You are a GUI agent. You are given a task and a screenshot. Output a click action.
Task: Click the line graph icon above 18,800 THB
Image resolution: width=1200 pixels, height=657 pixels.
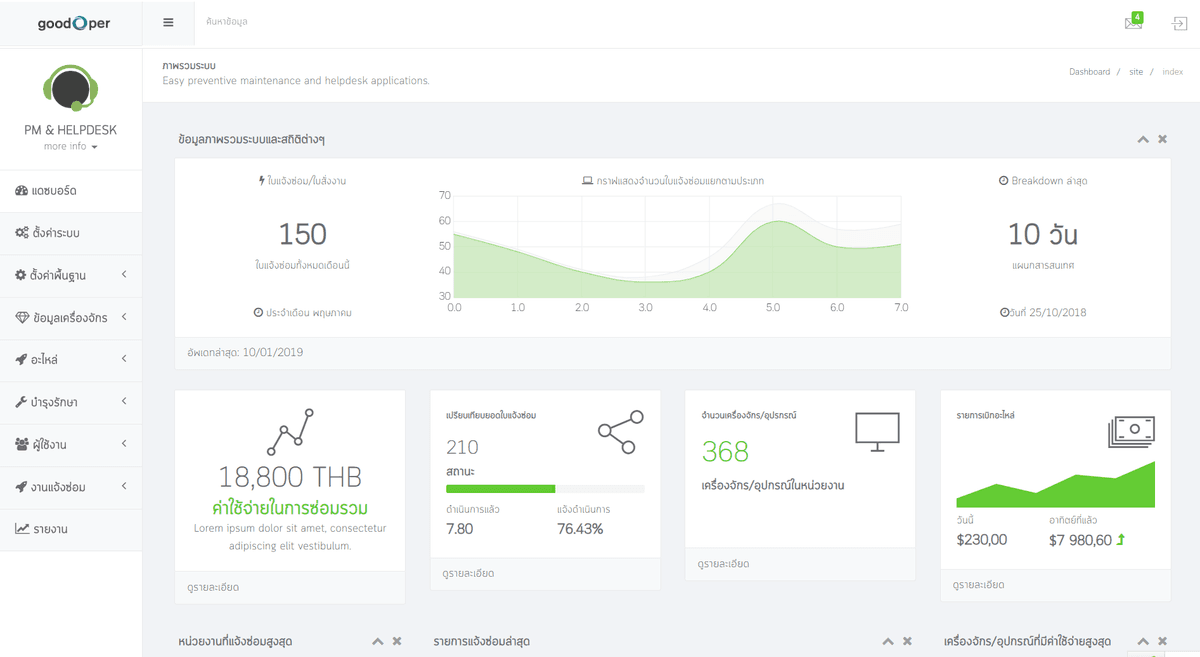coord(290,431)
